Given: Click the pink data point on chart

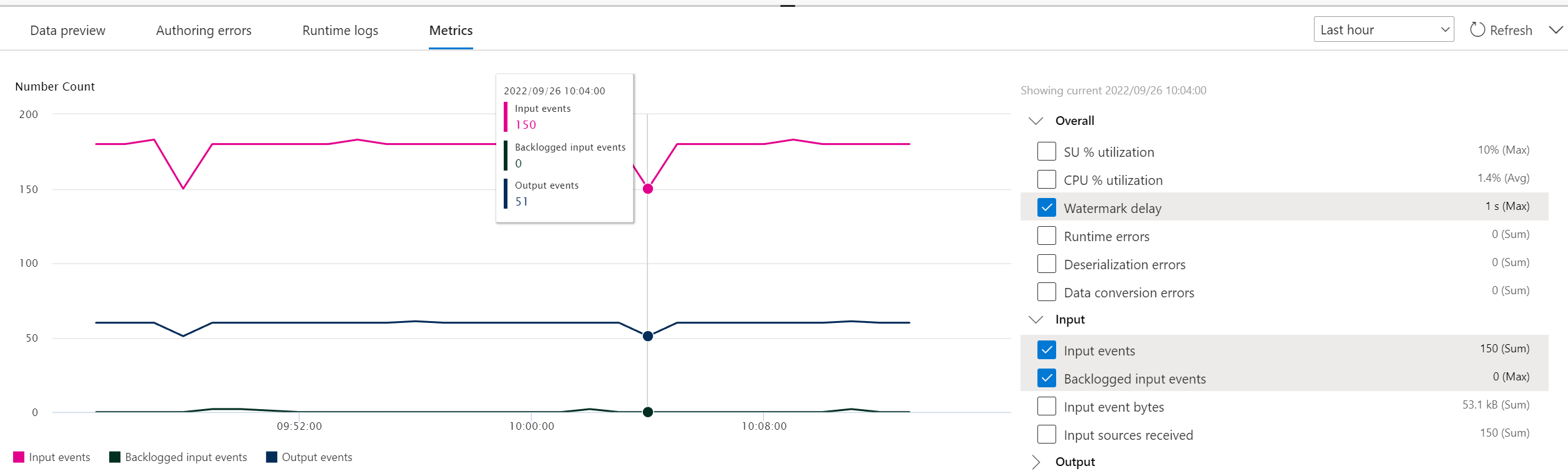Looking at the screenshot, I should point(648,189).
